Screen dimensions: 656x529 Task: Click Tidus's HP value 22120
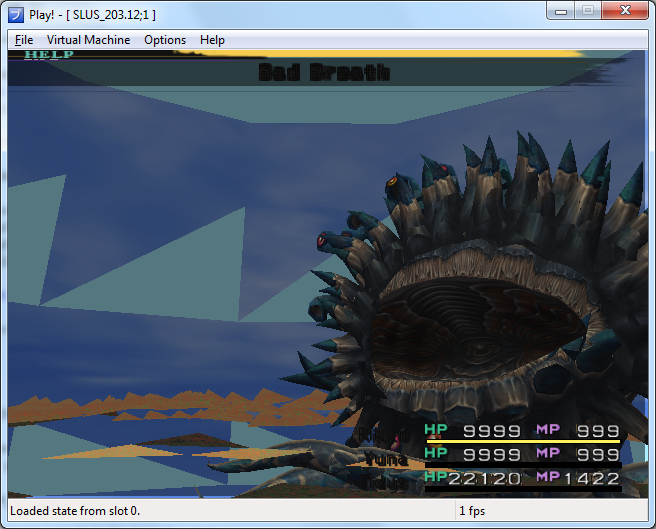pos(484,478)
